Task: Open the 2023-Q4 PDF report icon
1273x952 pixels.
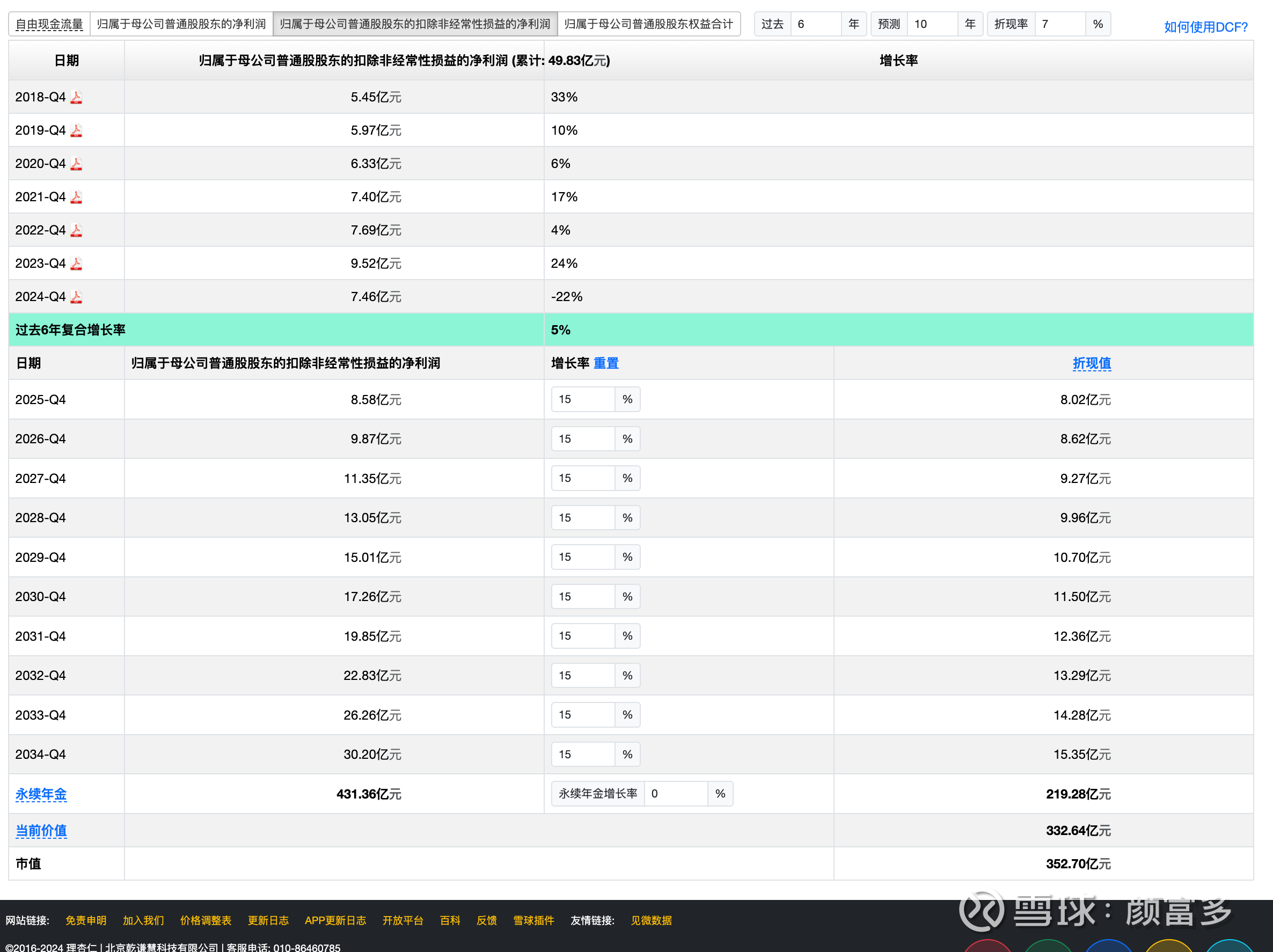Action: tap(76, 263)
